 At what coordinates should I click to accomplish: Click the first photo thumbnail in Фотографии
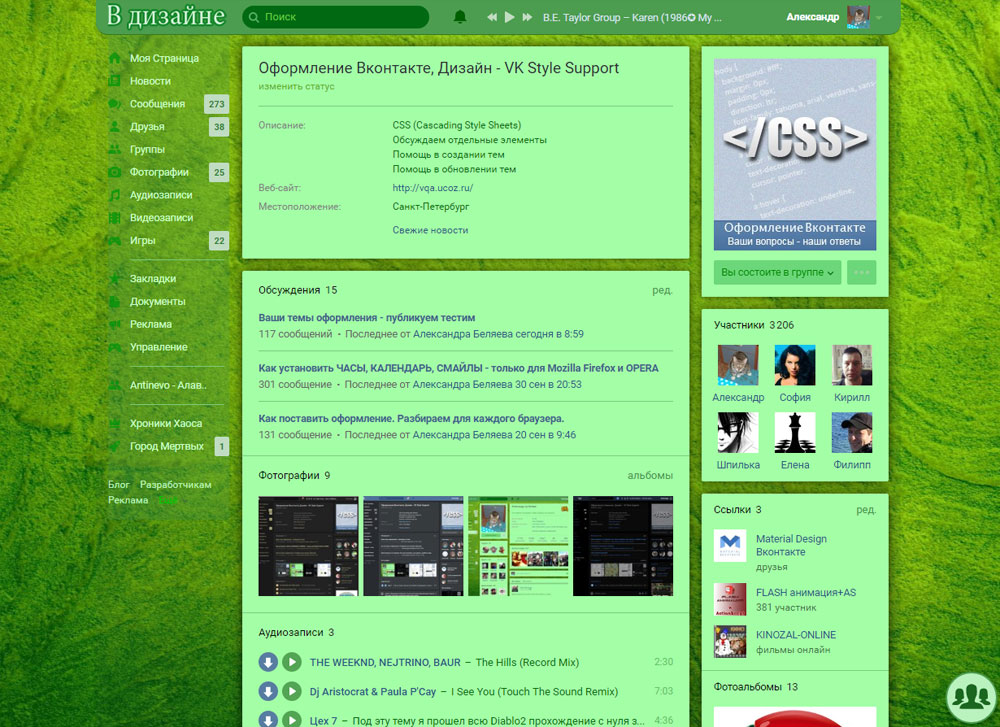point(308,545)
